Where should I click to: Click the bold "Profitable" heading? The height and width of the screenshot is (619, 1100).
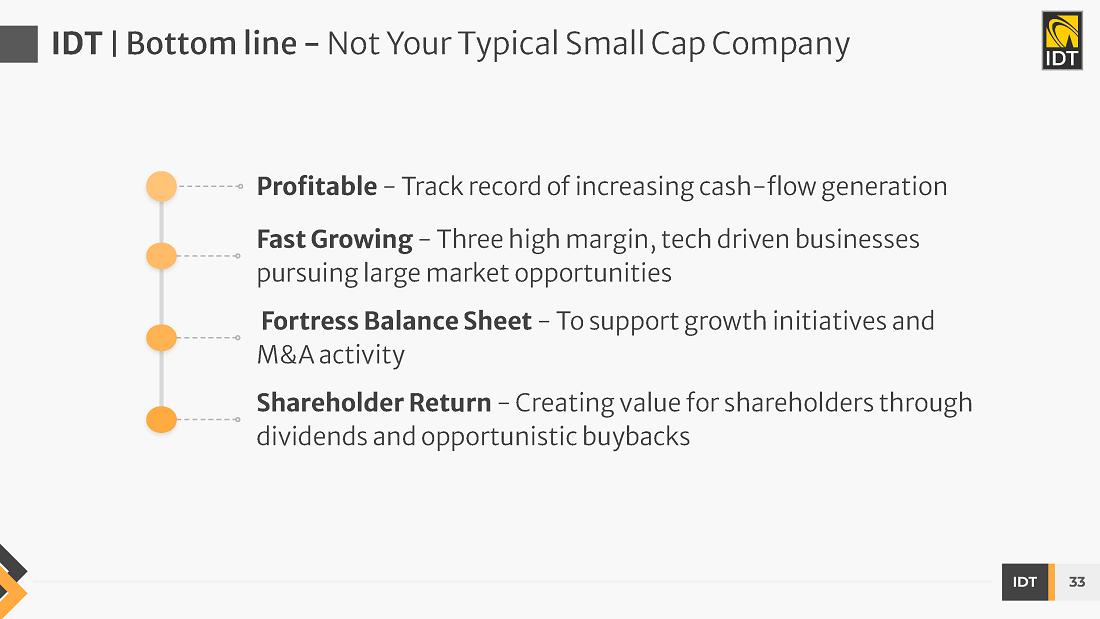point(317,187)
